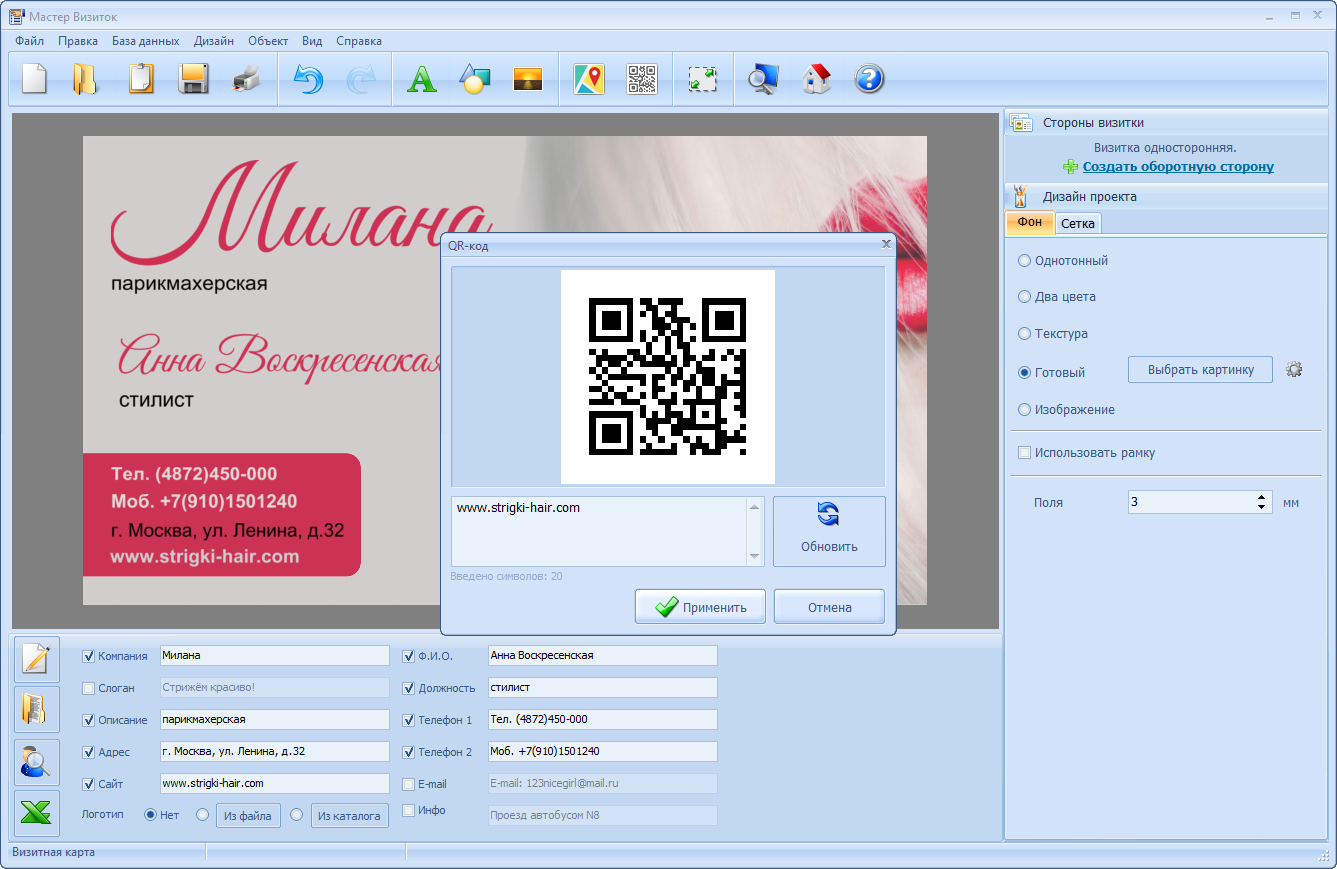
Task: Check the Использовать рамку option
Action: point(1024,453)
